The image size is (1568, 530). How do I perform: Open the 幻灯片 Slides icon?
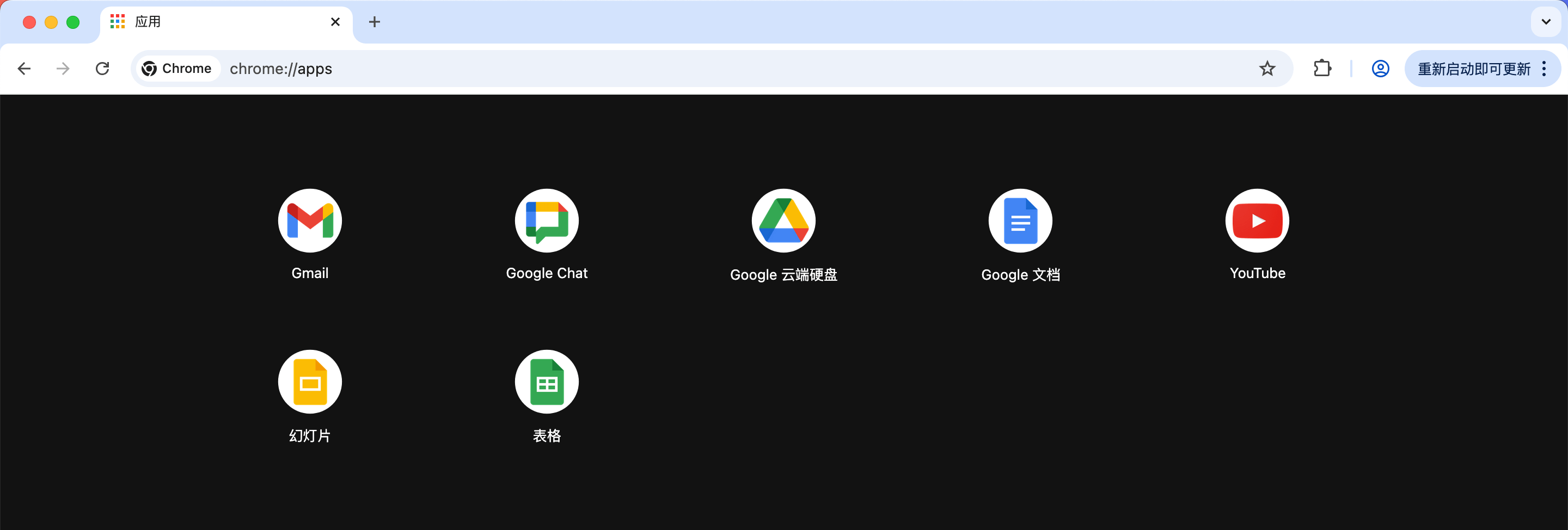310,381
